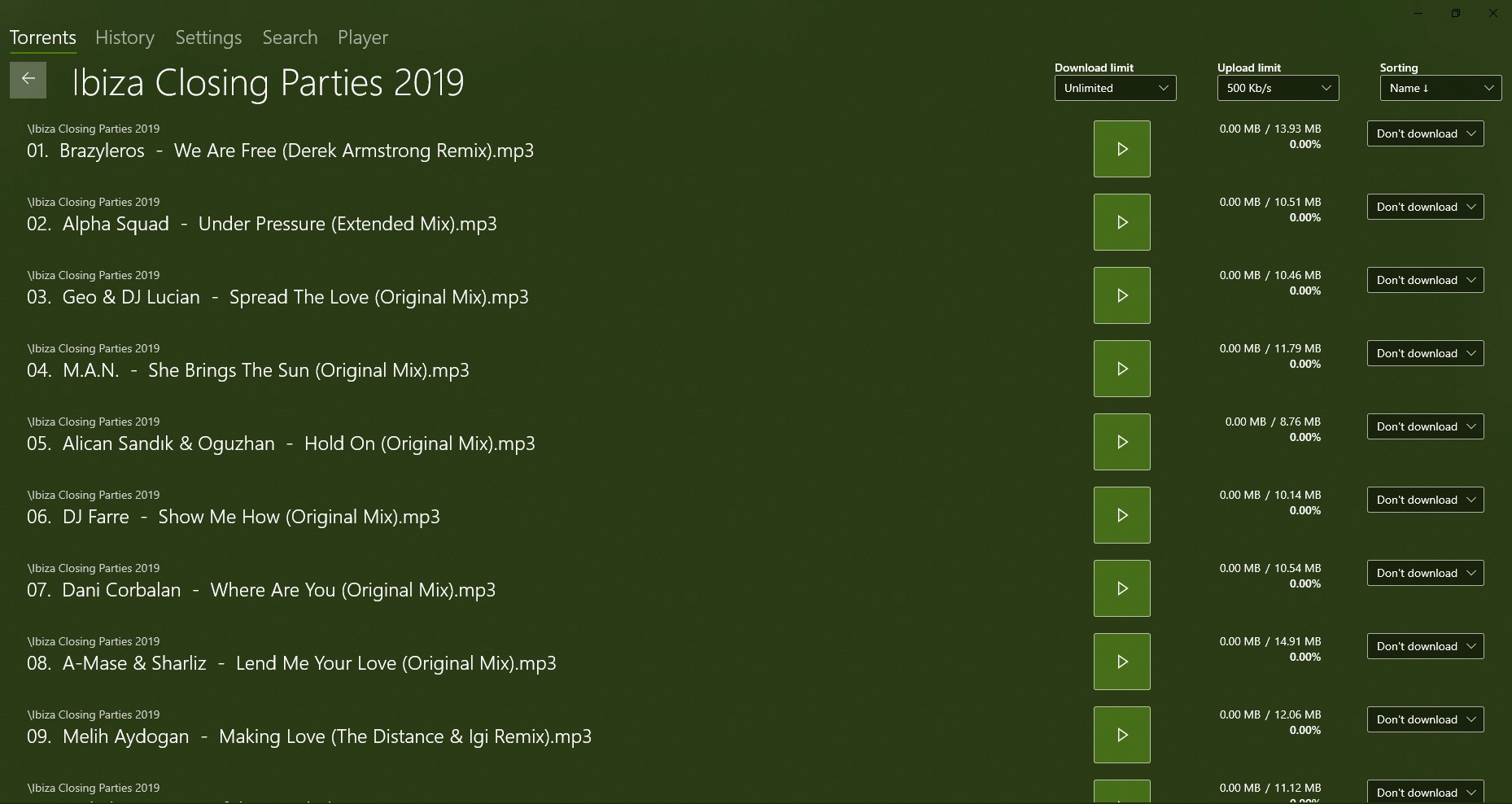Select file name 06. DJ Farre Show Me How
Image resolution: width=1512 pixels, height=804 pixels.
point(234,517)
